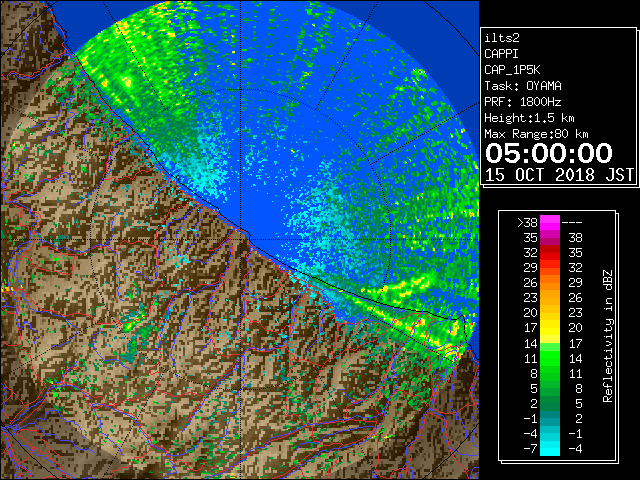Pick the orange legend swatch beside 26
The height and width of the screenshot is (480, 640).
pos(550,283)
